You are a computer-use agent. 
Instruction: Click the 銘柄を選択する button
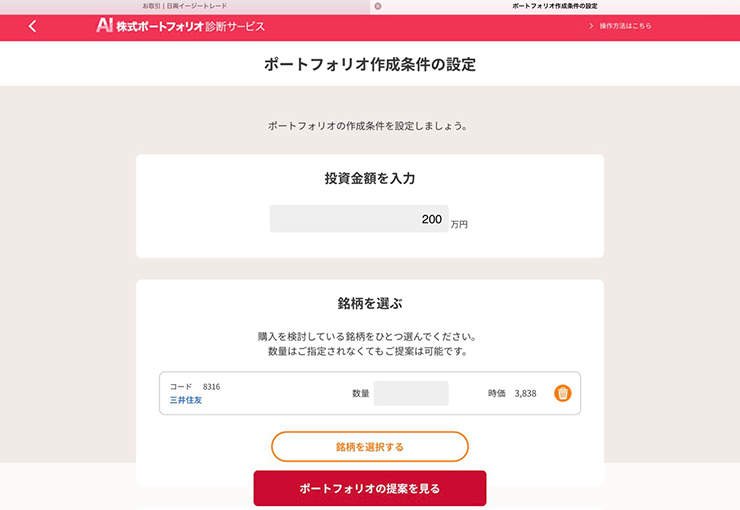coord(370,446)
